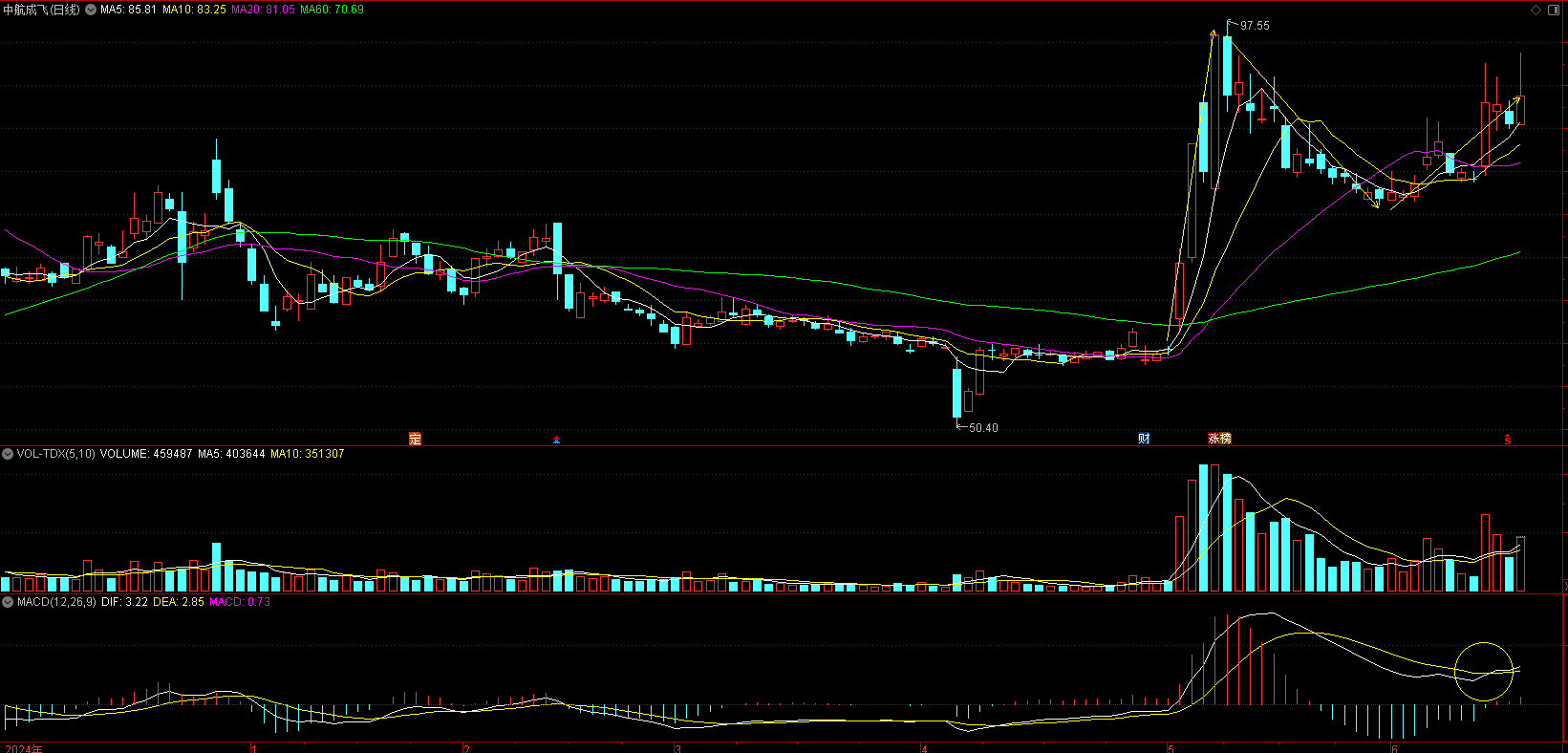1568x753 pixels.
Task: Click the DIF: 3.22 value
Action: pyautogui.click(x=124, y=602)
